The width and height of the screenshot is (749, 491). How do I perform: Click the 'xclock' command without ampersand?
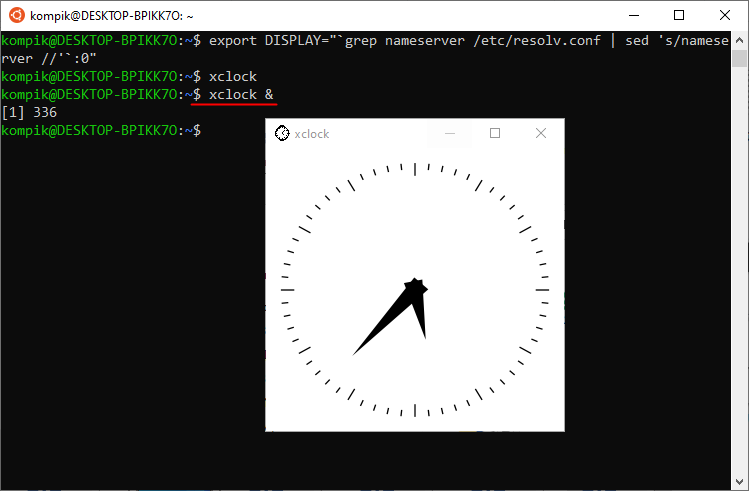[233, 76]
